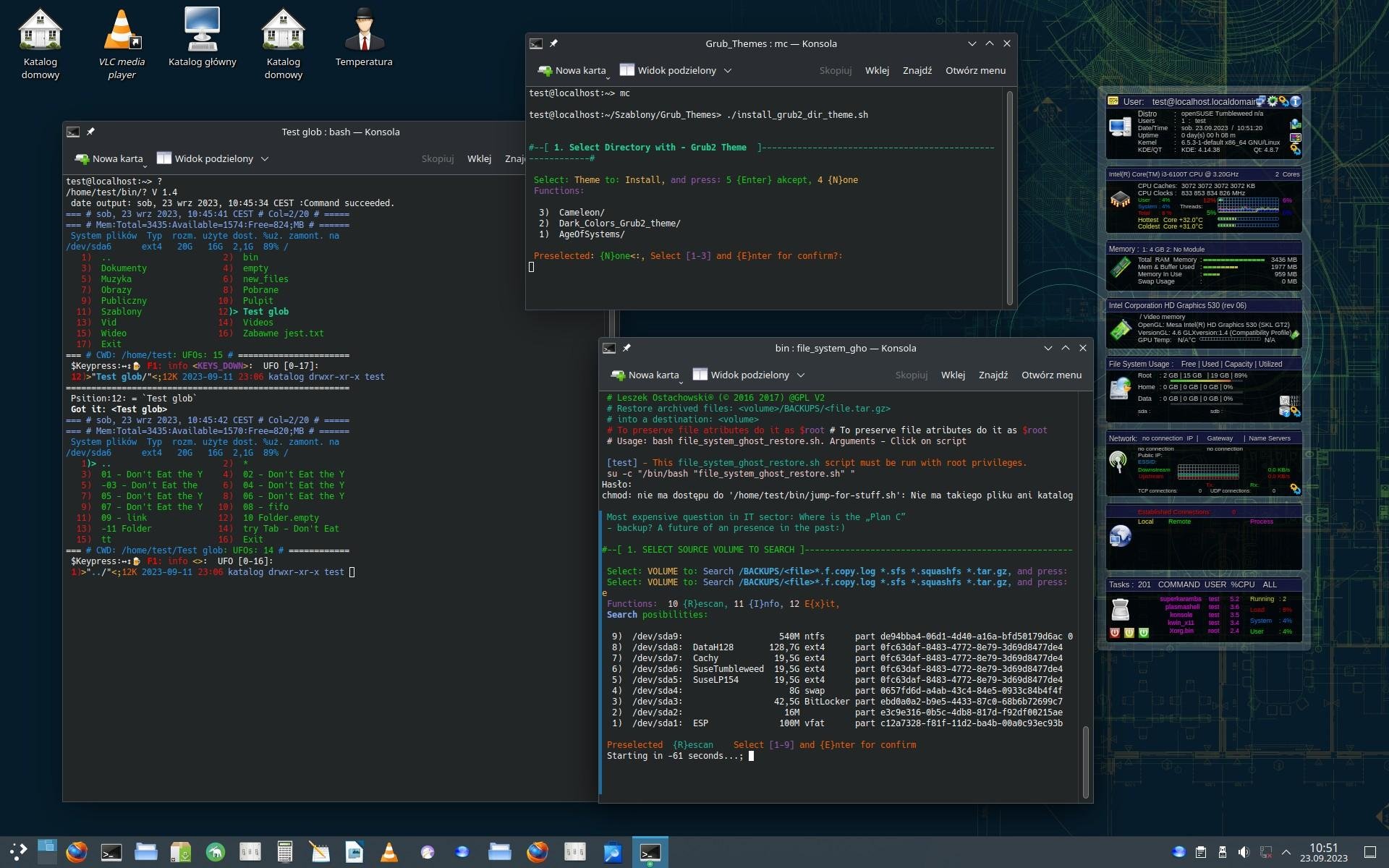Launch VLC from the taskbar cone icon
The height and width of the screenshot is (868, 1389).
(x=389, y=852)
